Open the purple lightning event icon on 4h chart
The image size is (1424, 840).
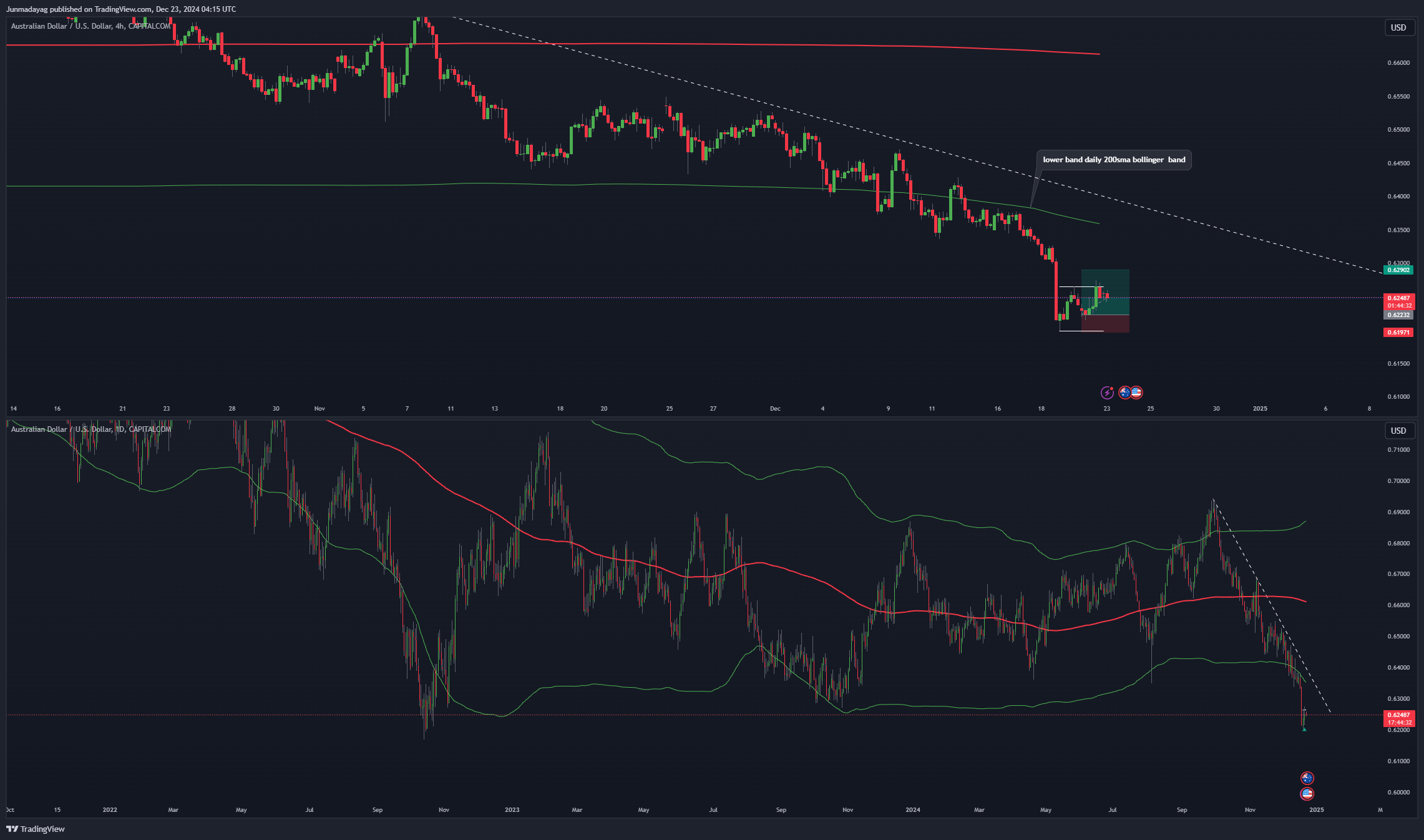(x=1107, y=393)
